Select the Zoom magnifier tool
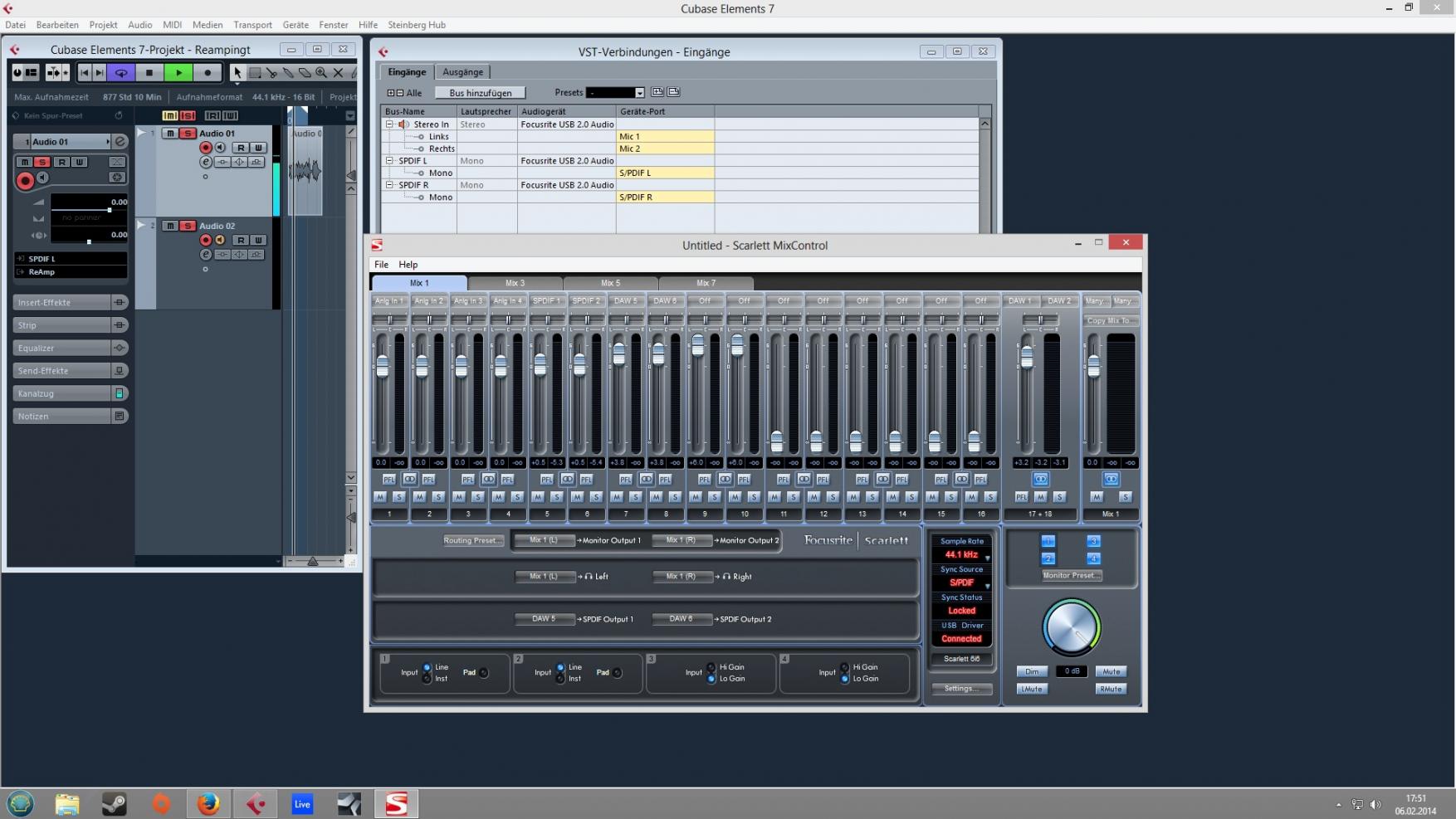 (321, 73)
